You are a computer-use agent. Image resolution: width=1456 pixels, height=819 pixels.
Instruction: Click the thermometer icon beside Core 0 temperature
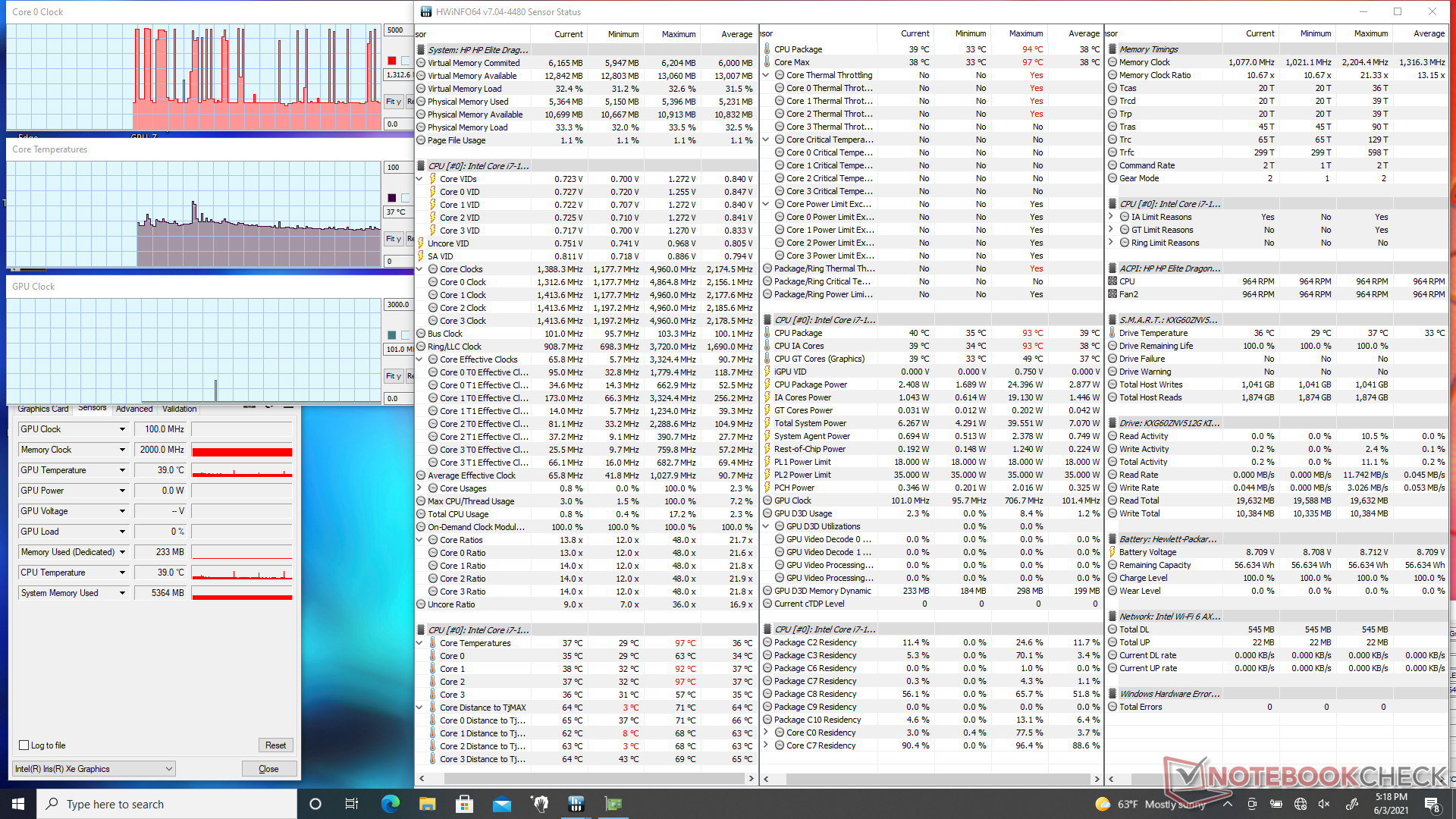(x=433, y=656)
